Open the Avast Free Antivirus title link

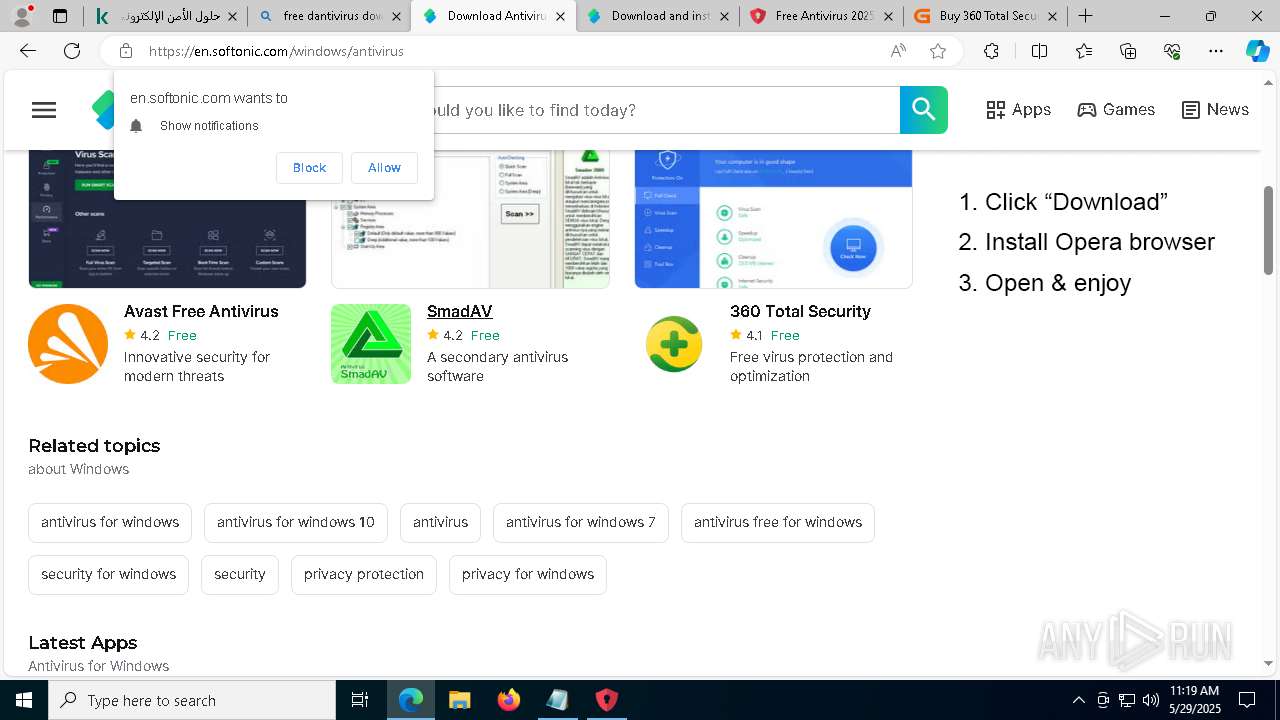coord(201,311)
